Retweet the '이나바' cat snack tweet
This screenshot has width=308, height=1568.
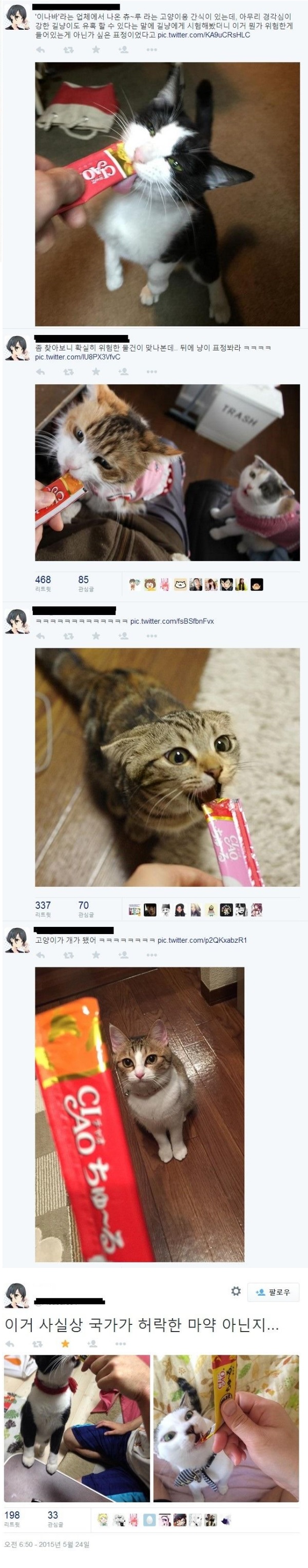coord(68,50)
